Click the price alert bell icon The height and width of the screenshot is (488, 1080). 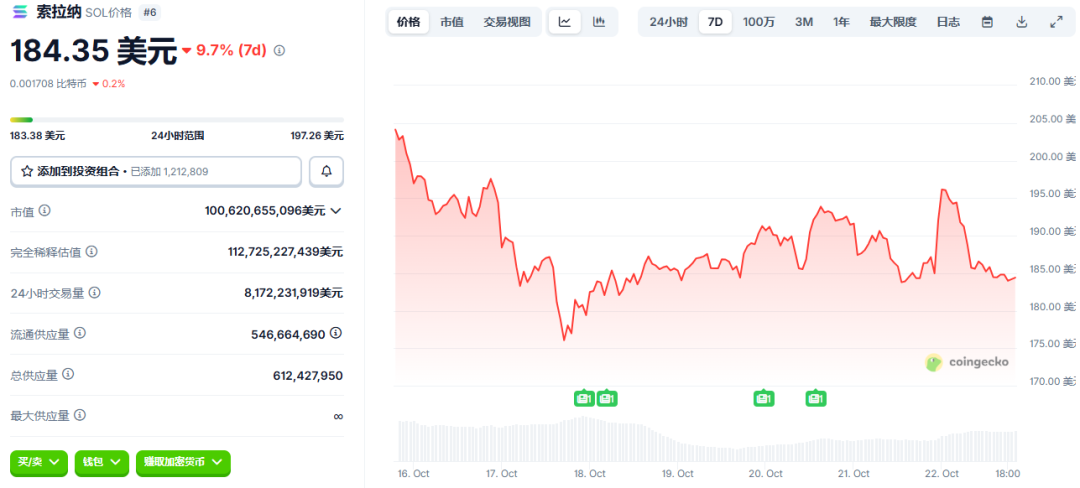click(326, 172)
